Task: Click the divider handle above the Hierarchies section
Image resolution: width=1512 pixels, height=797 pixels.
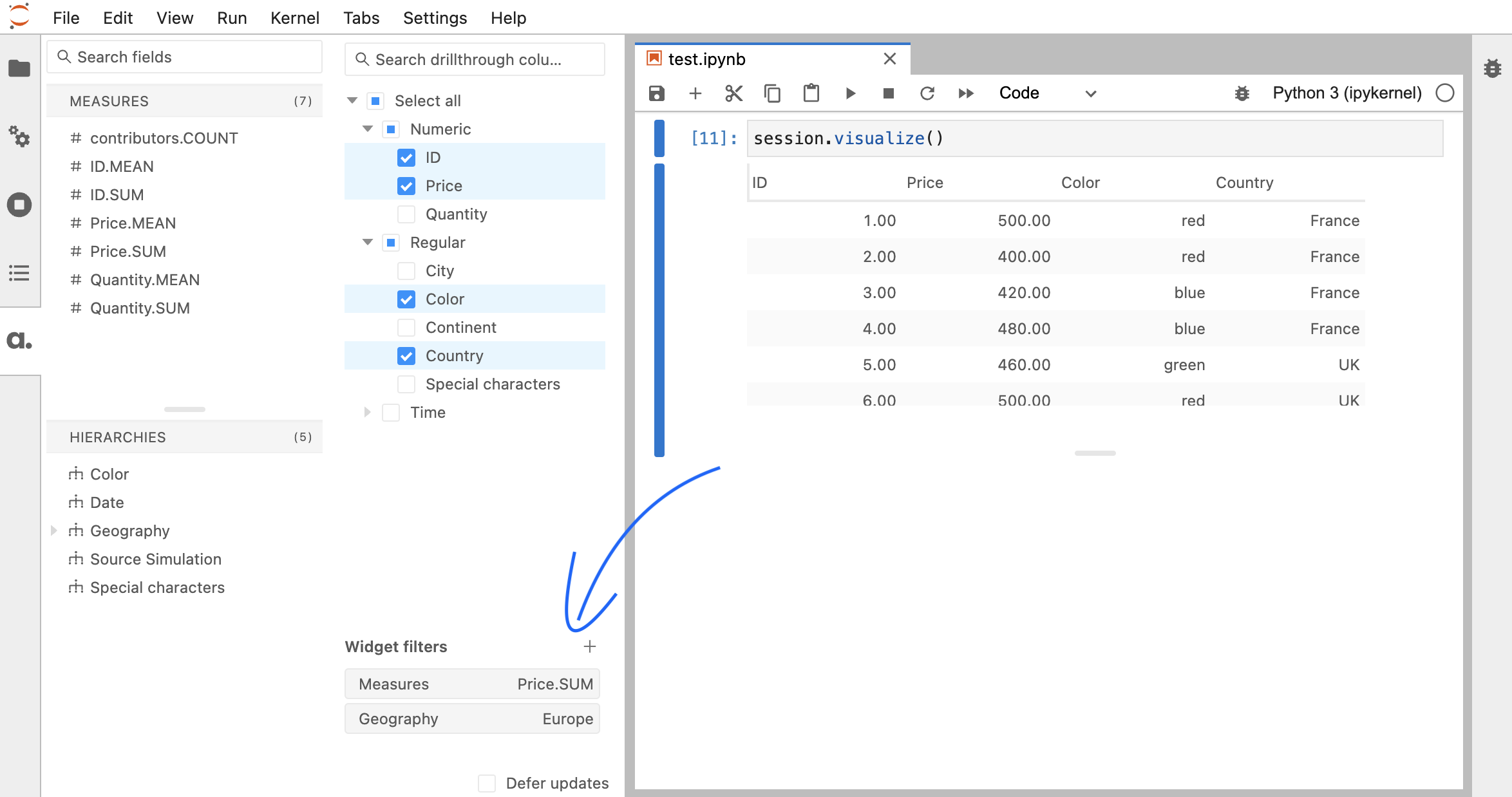Action: [184, 409]
